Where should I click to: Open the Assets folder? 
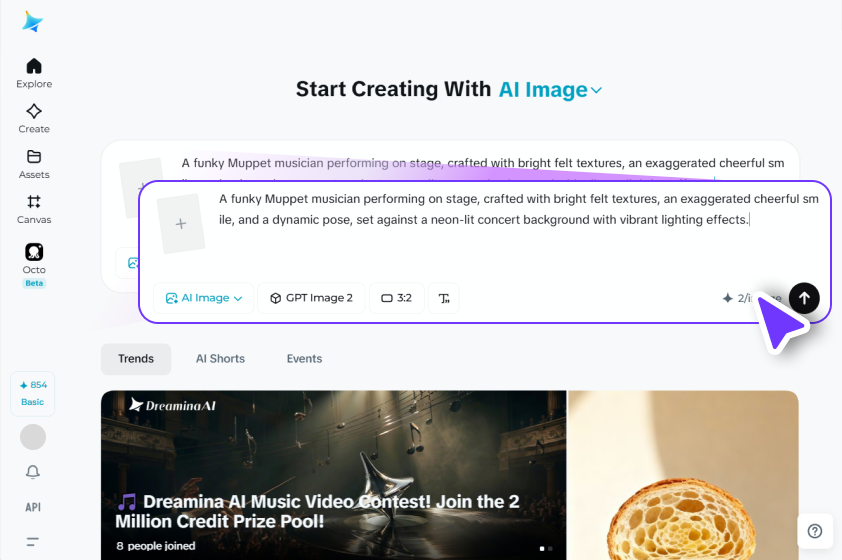(x=34, y=164)
